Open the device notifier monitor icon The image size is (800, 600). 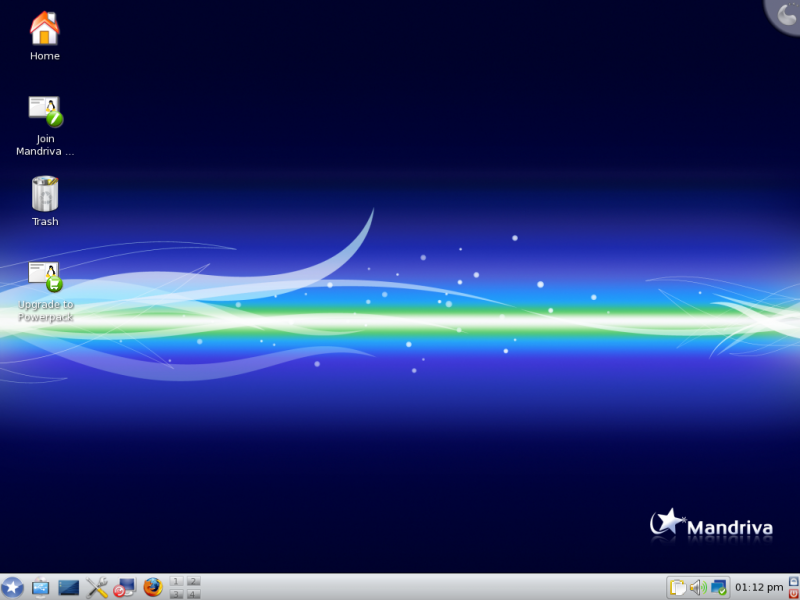click(x=41, y=587)
